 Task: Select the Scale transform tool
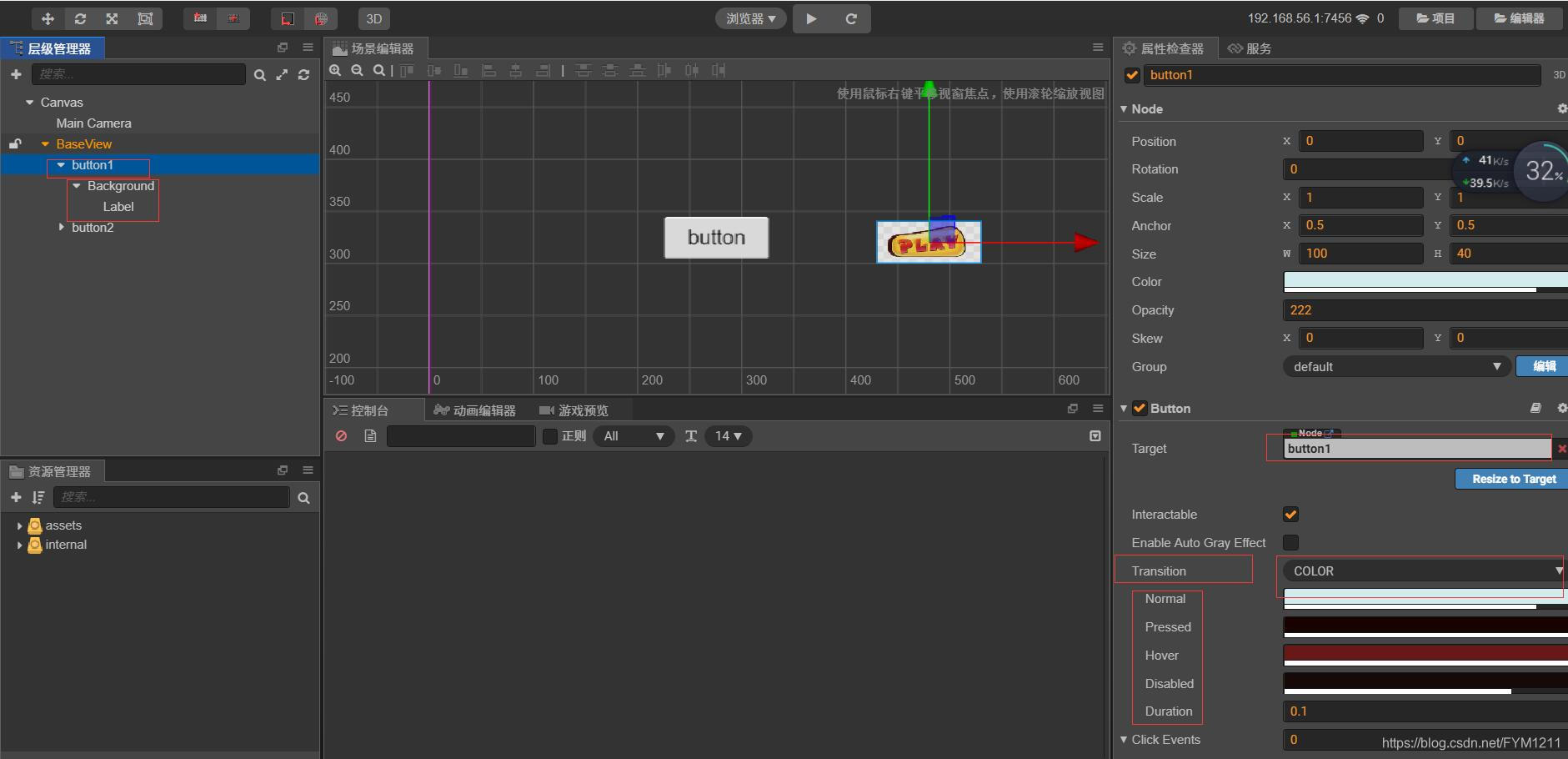(112, 18)
